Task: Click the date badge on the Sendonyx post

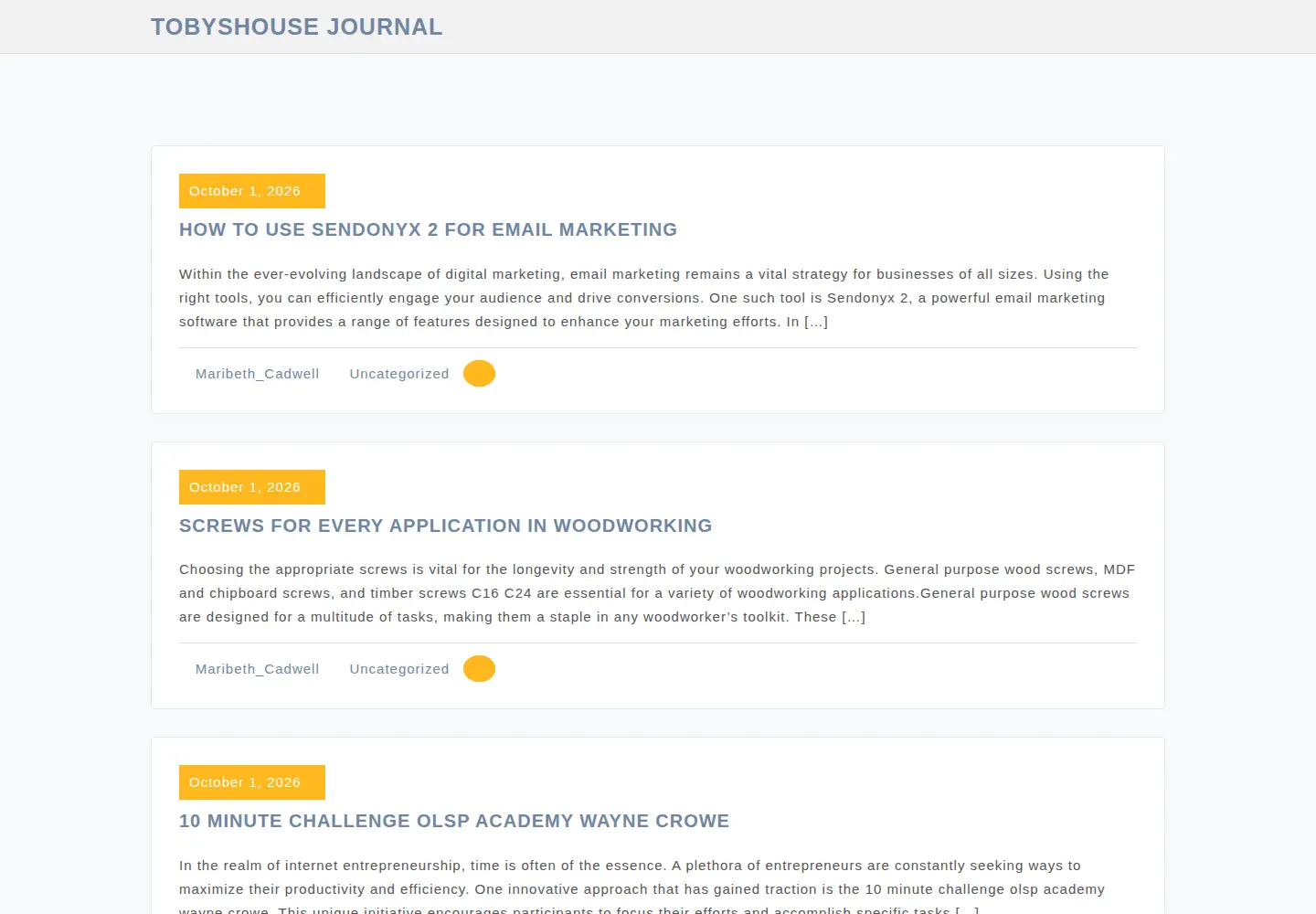Action: [x=252, y=191]
